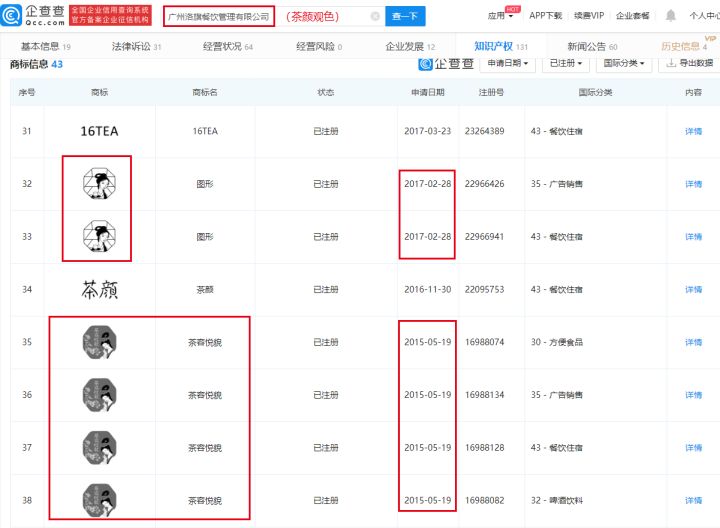Click the 16TEA trademark logo

tap(99, 131)
